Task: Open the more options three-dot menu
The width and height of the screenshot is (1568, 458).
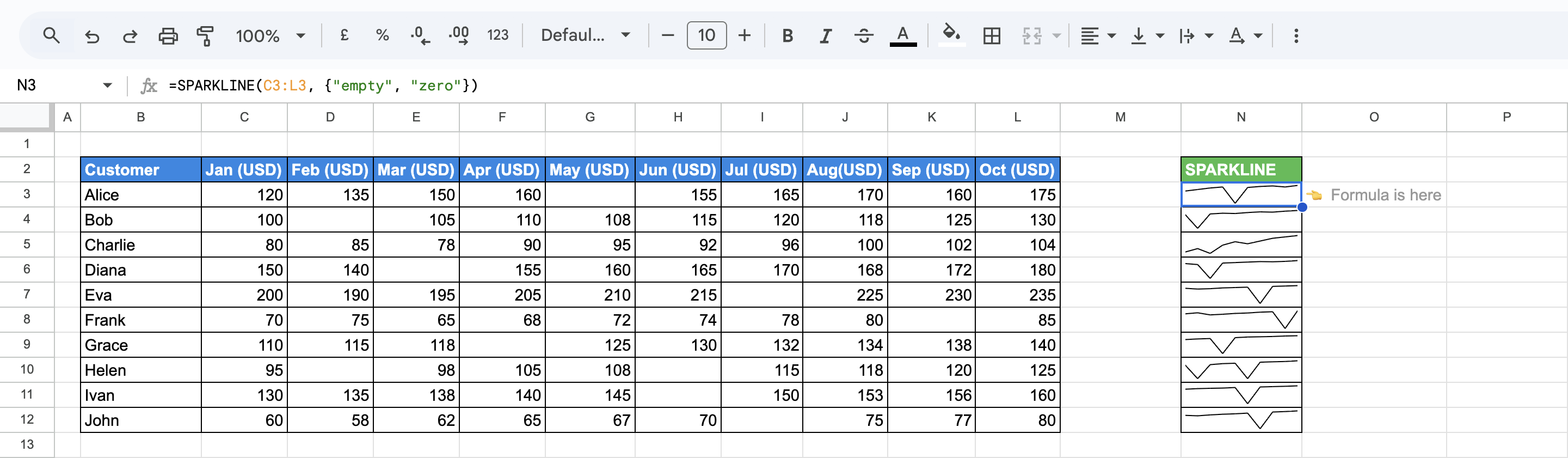Action: coord(1296,36)
